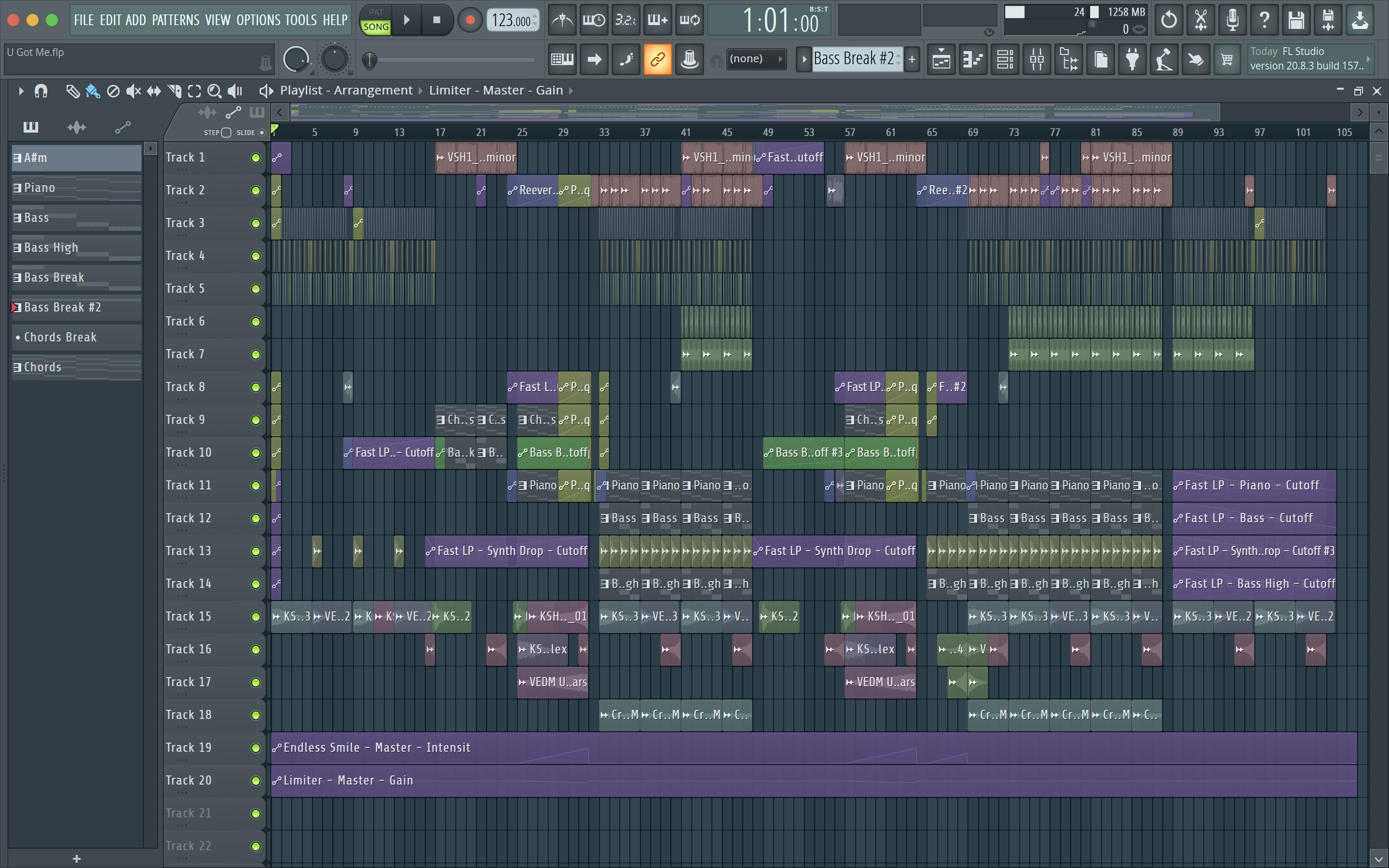1389x868 pixels.
Task: Open the TOOLS menu
Action: pyautogui.click(x=301, y=20)
